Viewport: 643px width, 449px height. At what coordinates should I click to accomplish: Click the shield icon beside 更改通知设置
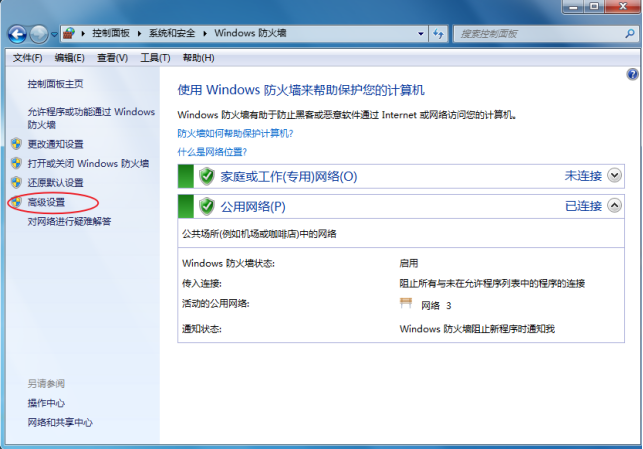tap(16, 144)
